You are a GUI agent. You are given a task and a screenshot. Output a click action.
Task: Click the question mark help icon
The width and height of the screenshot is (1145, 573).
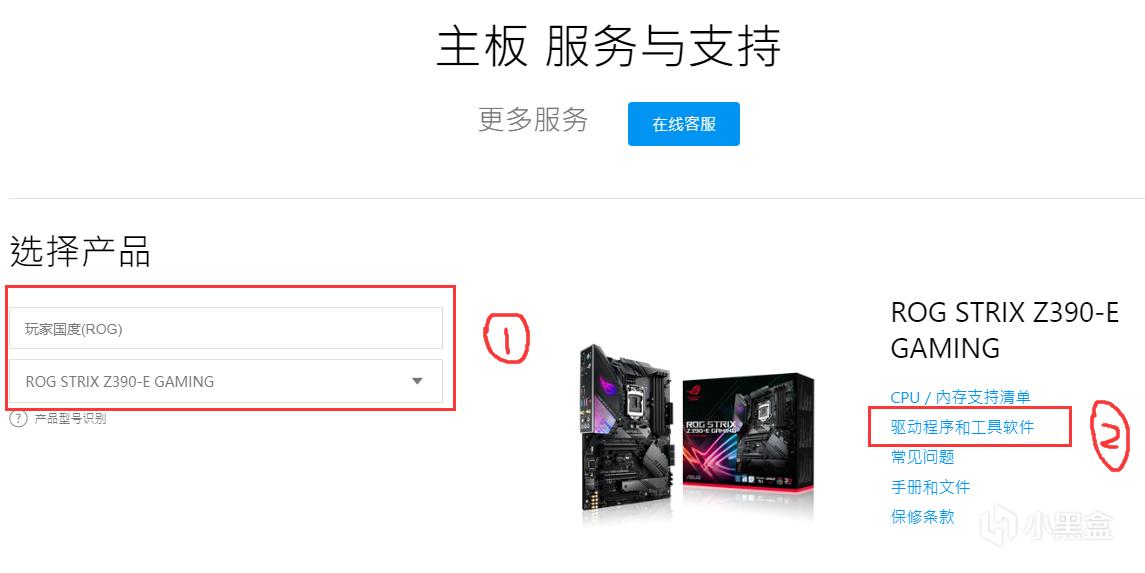(18, 419)
